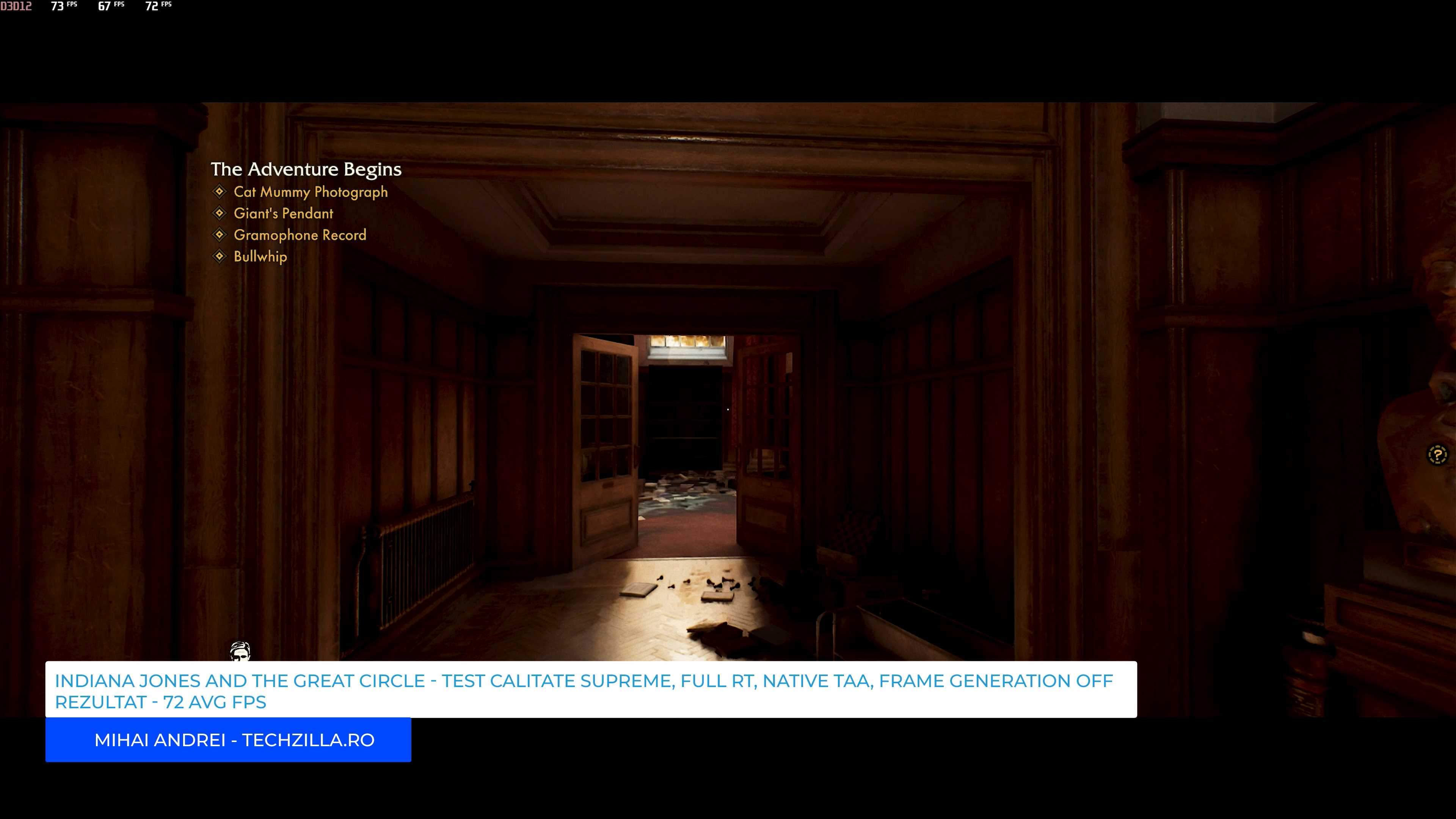Click The Adventure Begins heading
The image size is (1456, 819).
pos(306,169)
